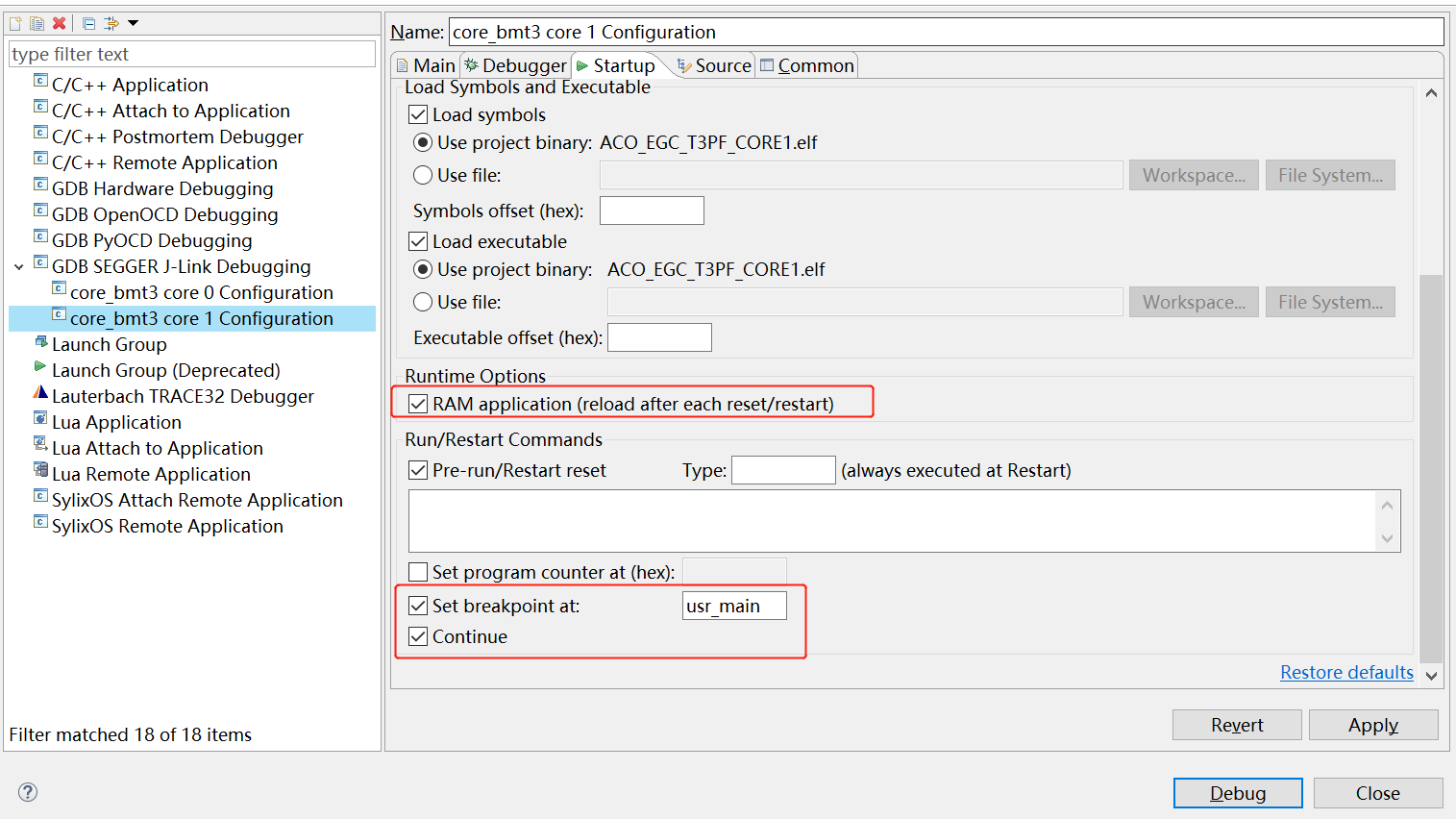Screen dimensions: 1456x819
Task: Select the Lauterbach TRACE32 Debugger icon
Action: pos(40,391)
